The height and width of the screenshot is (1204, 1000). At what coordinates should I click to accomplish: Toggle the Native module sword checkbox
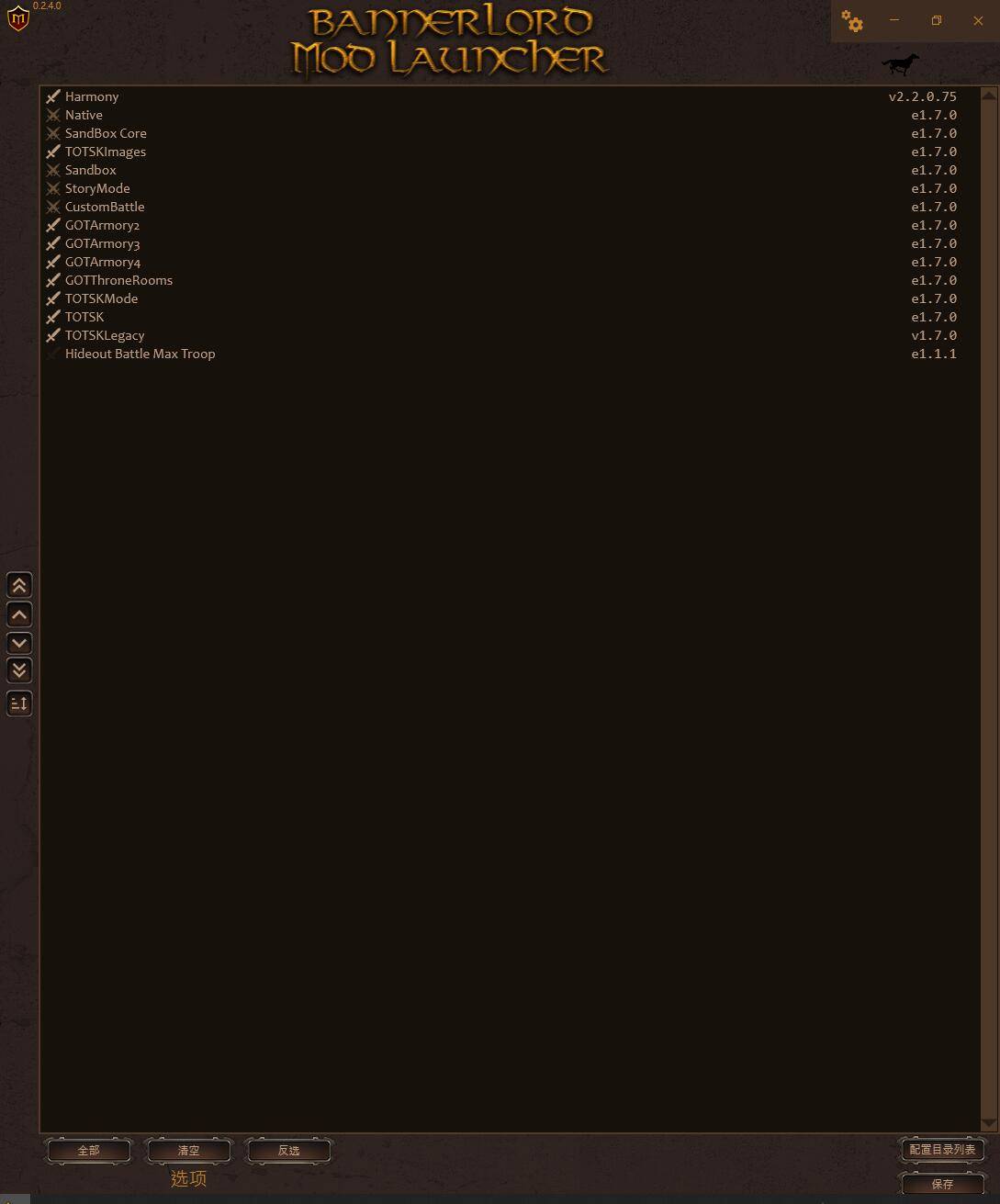click(x=53, y=115)
